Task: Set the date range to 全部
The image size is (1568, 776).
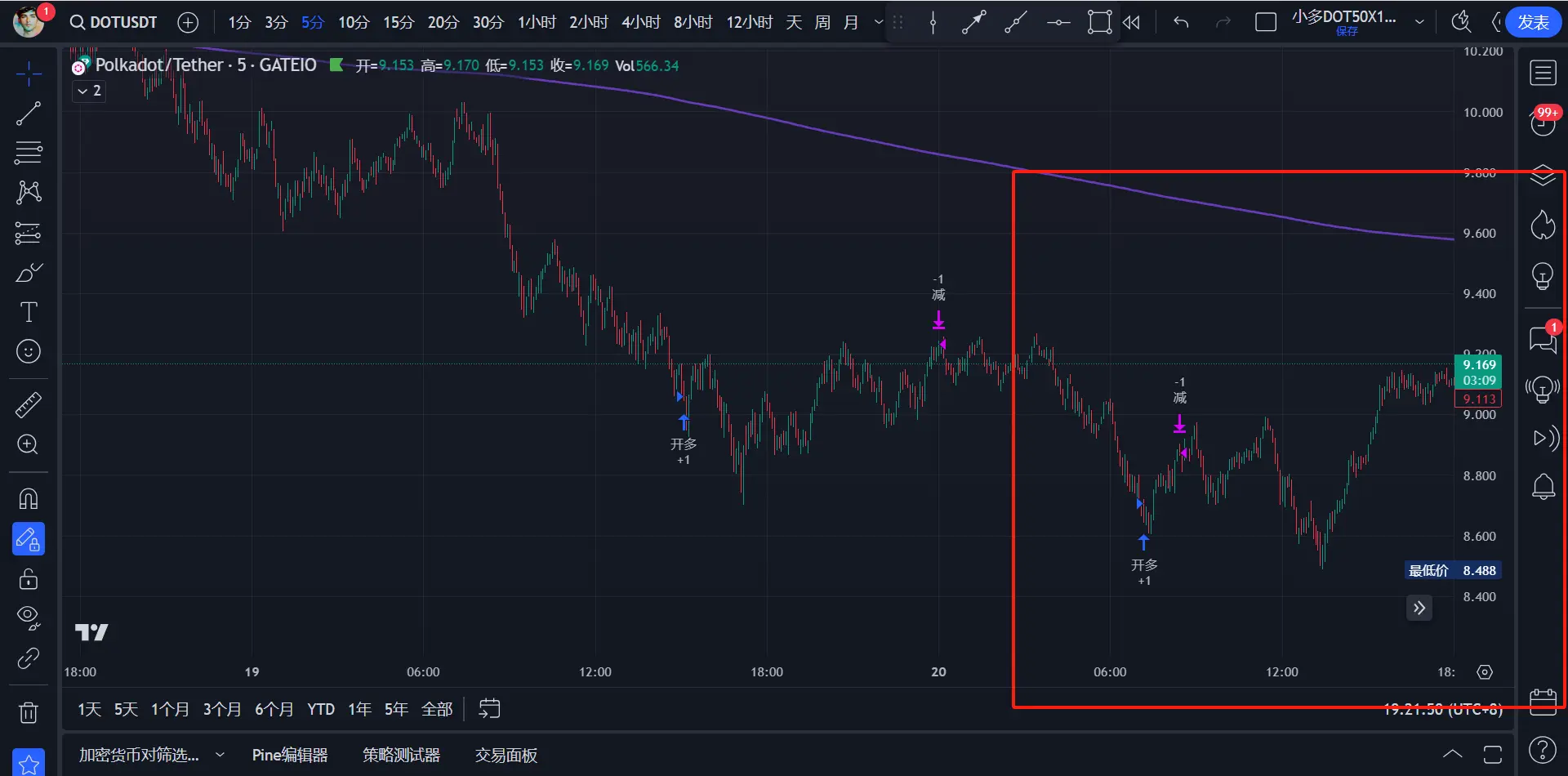Action: [x=437, y=709]
